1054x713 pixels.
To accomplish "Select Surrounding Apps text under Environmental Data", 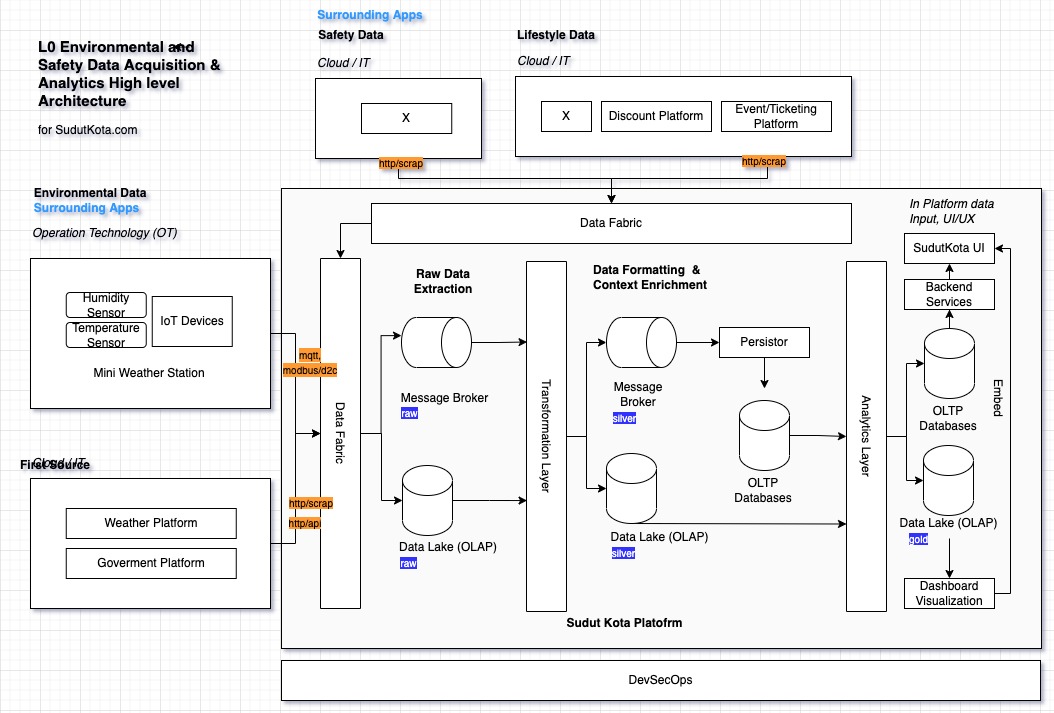I will (87, 208).
